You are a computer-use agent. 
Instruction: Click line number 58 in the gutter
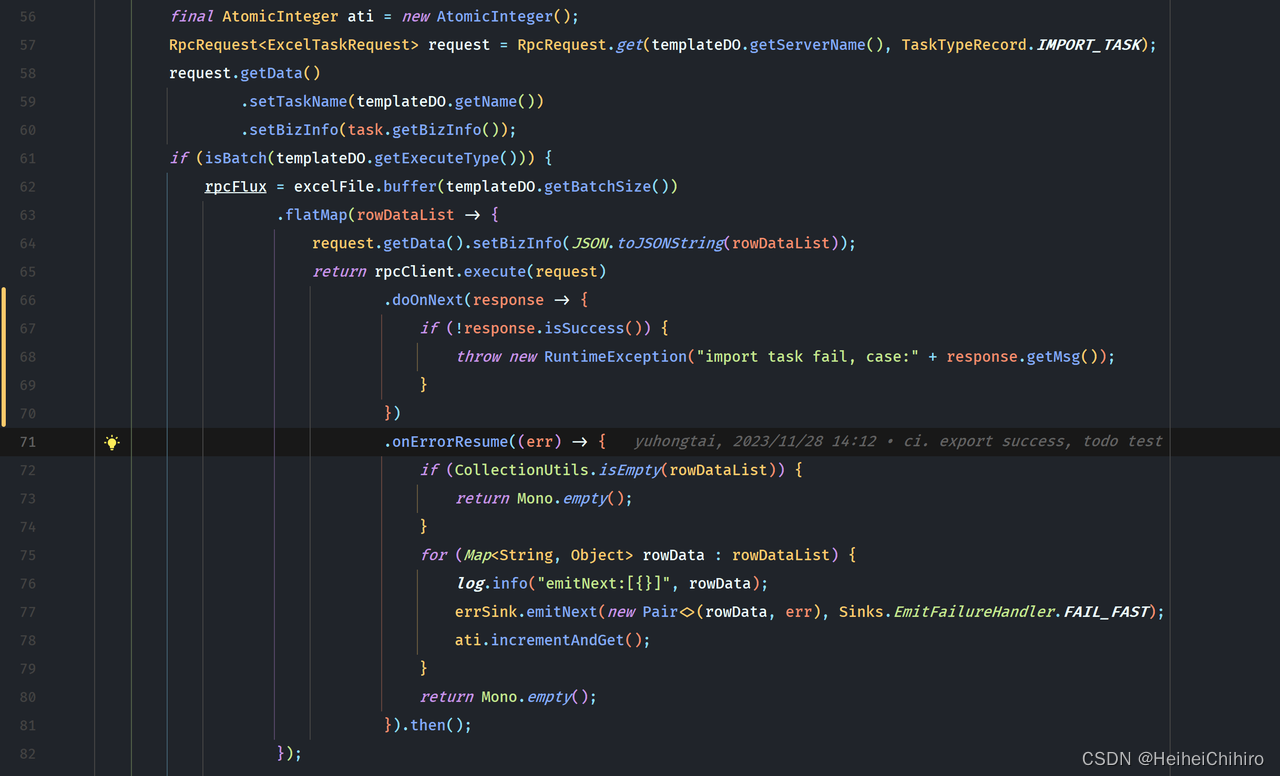(27, 73)
